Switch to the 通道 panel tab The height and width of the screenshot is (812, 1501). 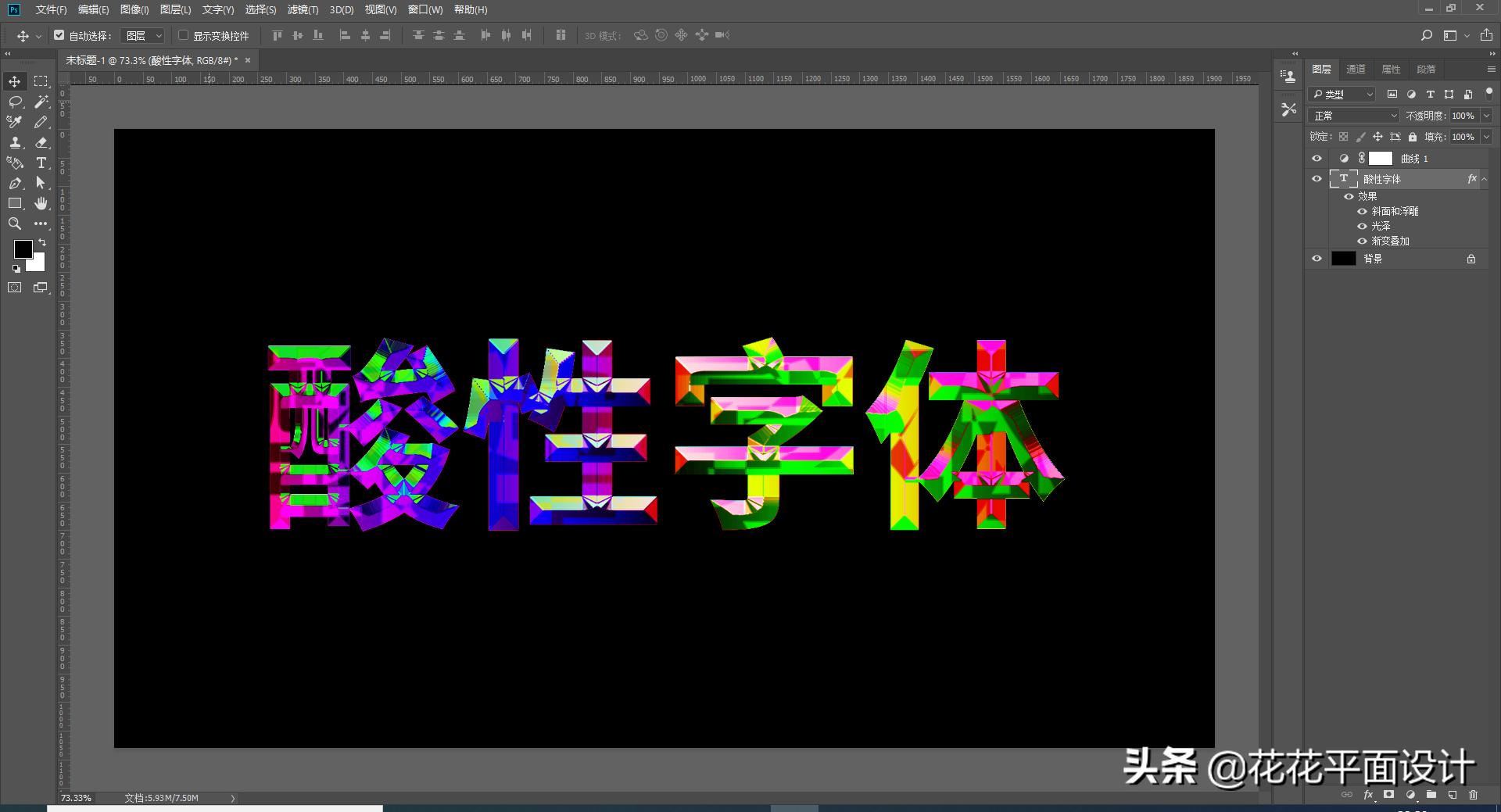pyautogui.click(x=1356, y=69)
